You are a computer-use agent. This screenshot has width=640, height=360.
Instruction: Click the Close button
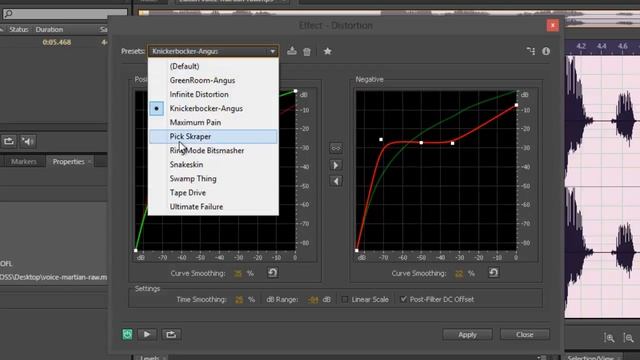coord(525,335)
